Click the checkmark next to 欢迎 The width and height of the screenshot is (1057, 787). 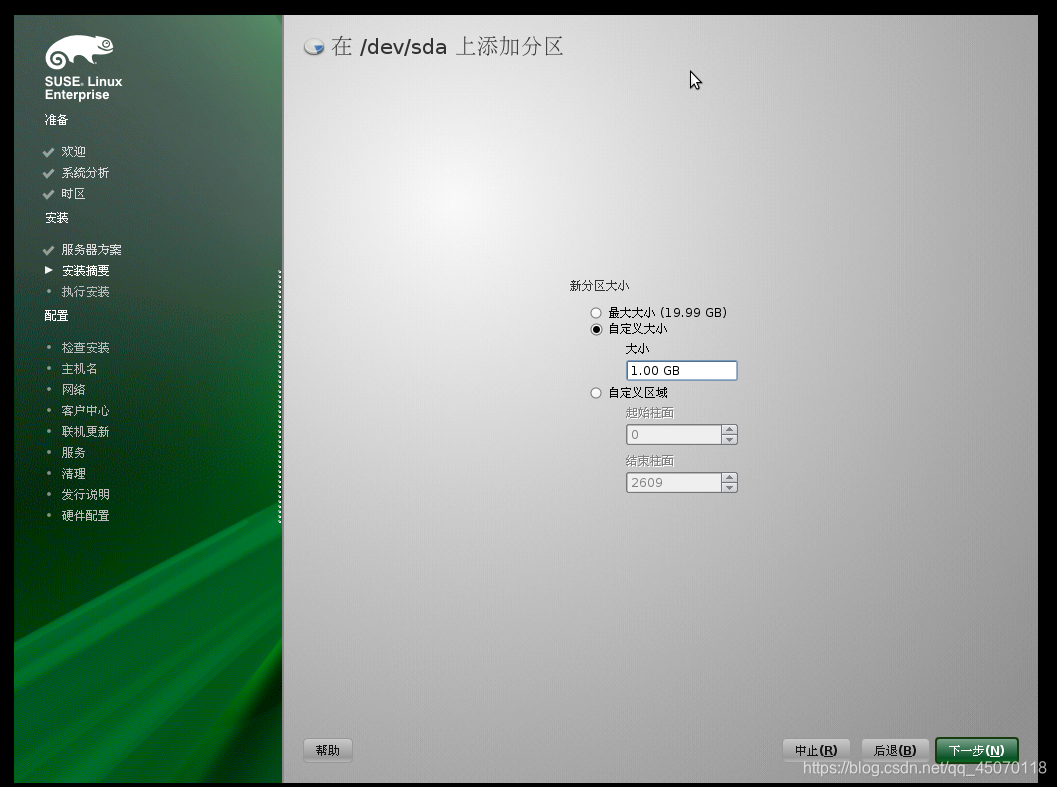[x=48, y=152]
